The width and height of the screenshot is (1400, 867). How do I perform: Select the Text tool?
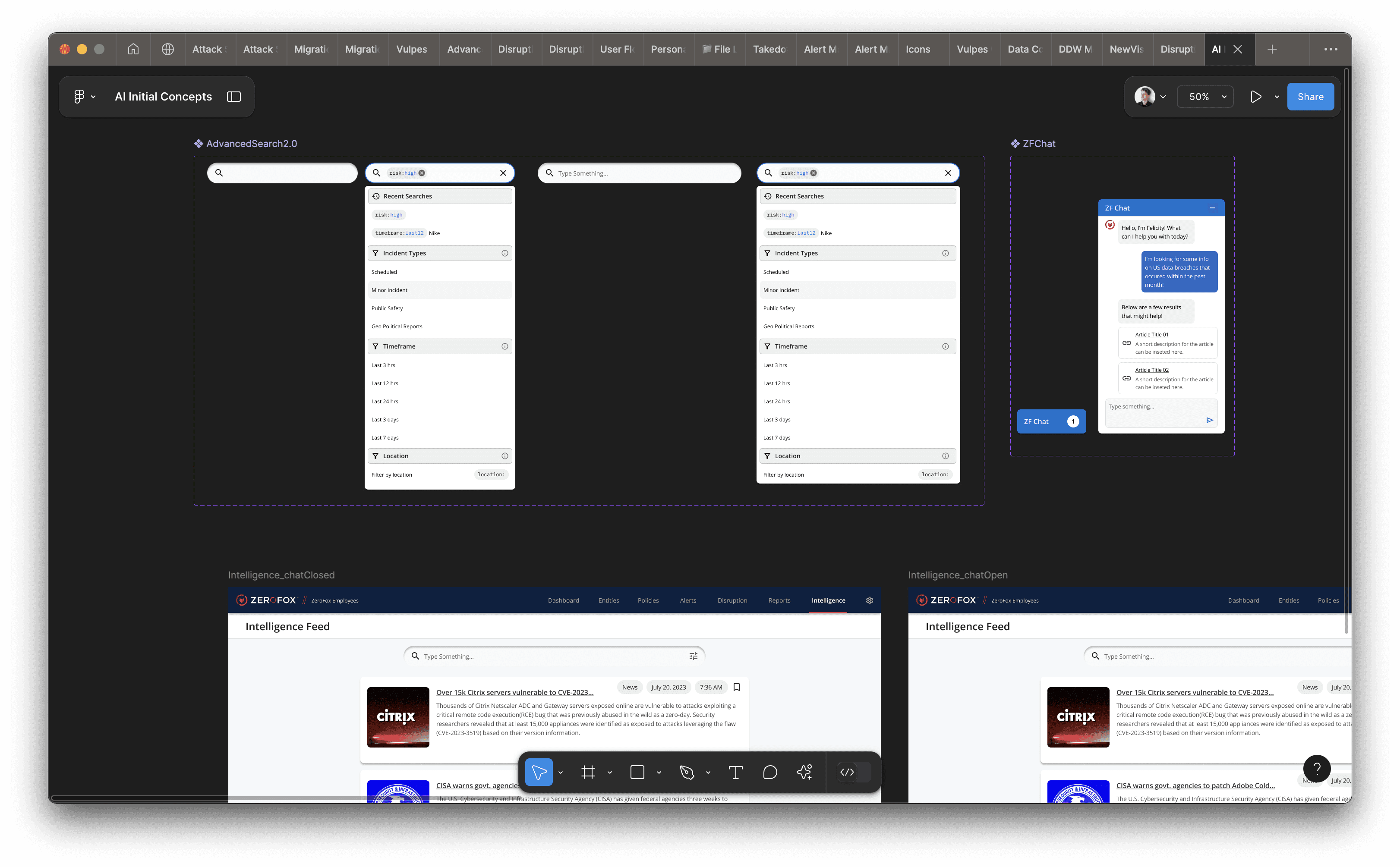[x=735, y=773]
